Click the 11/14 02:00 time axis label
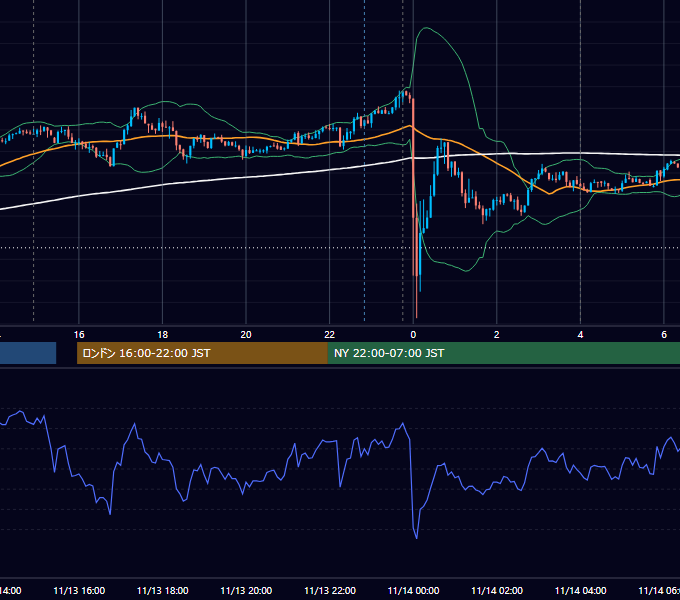This screenshot has width=680, height=600. click(497, 590)
